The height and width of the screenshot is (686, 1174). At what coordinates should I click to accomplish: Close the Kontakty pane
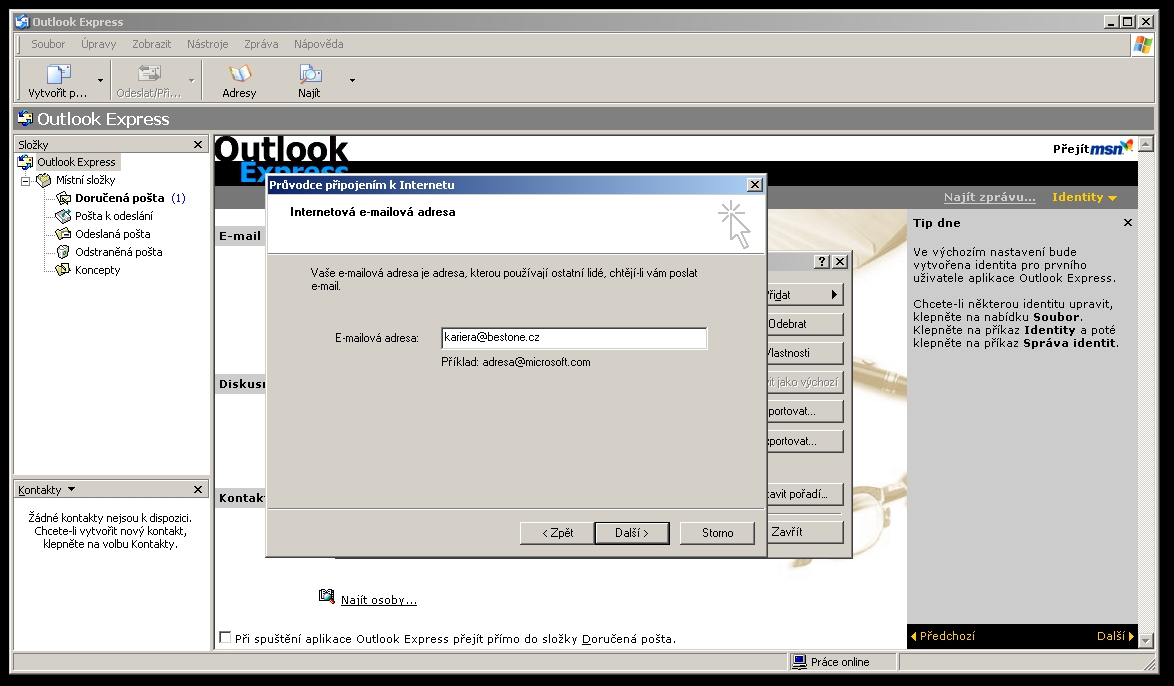[x=198, y=489]
